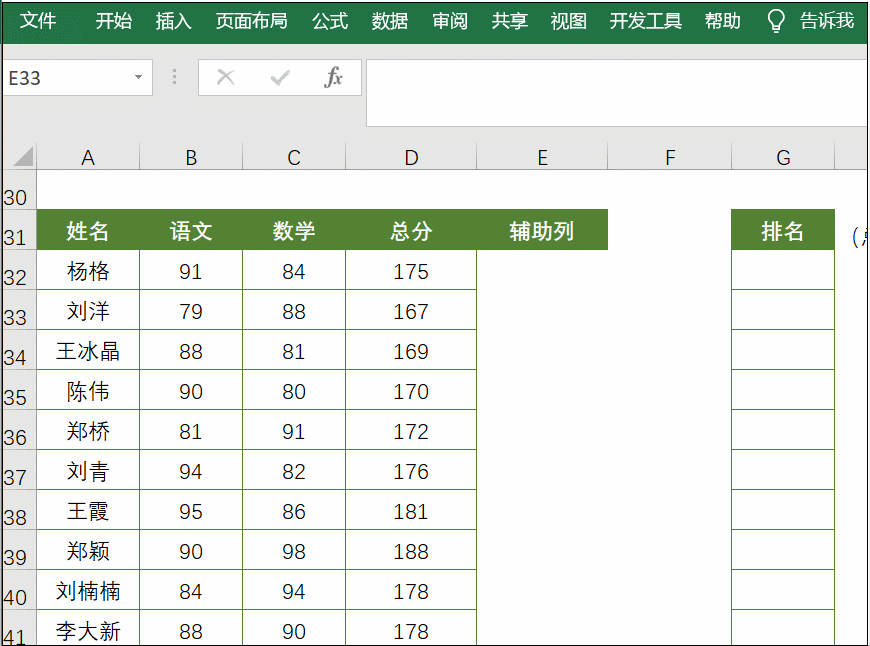870x646 pixels.
Task: Select row 35 header
Action: click(x=18, y=390)
